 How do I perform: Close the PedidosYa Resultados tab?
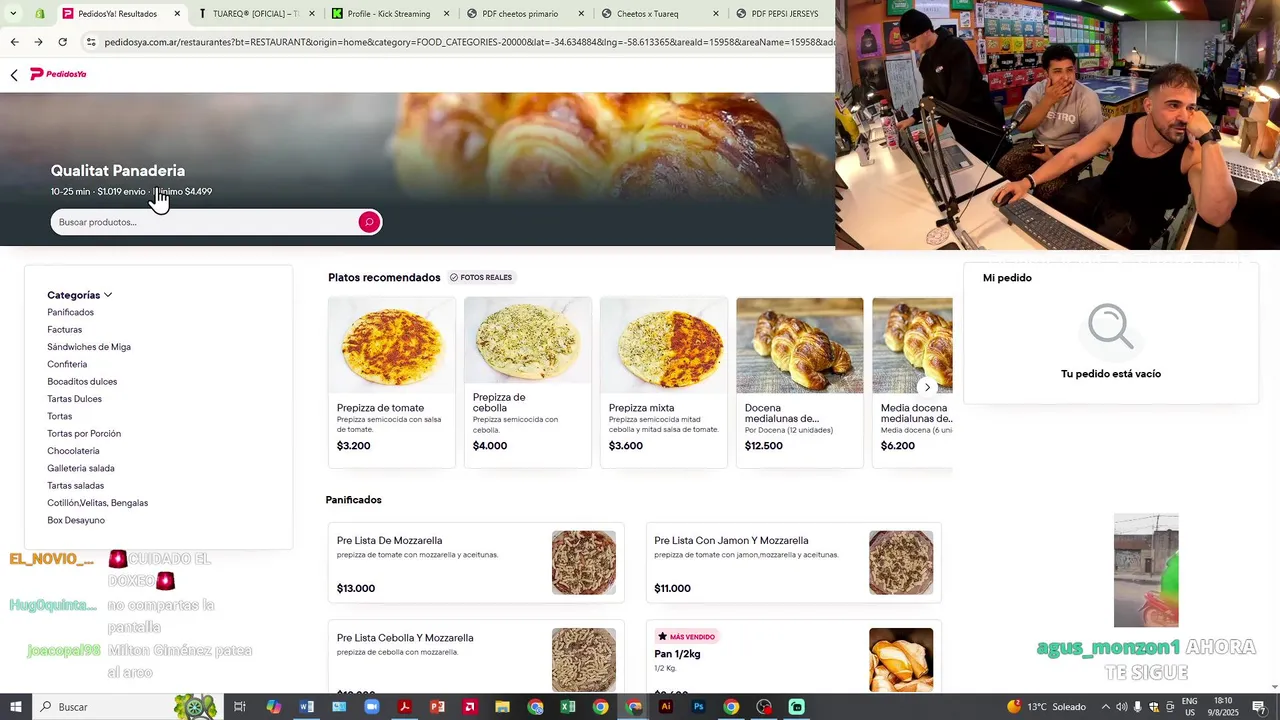pos(177,14)
